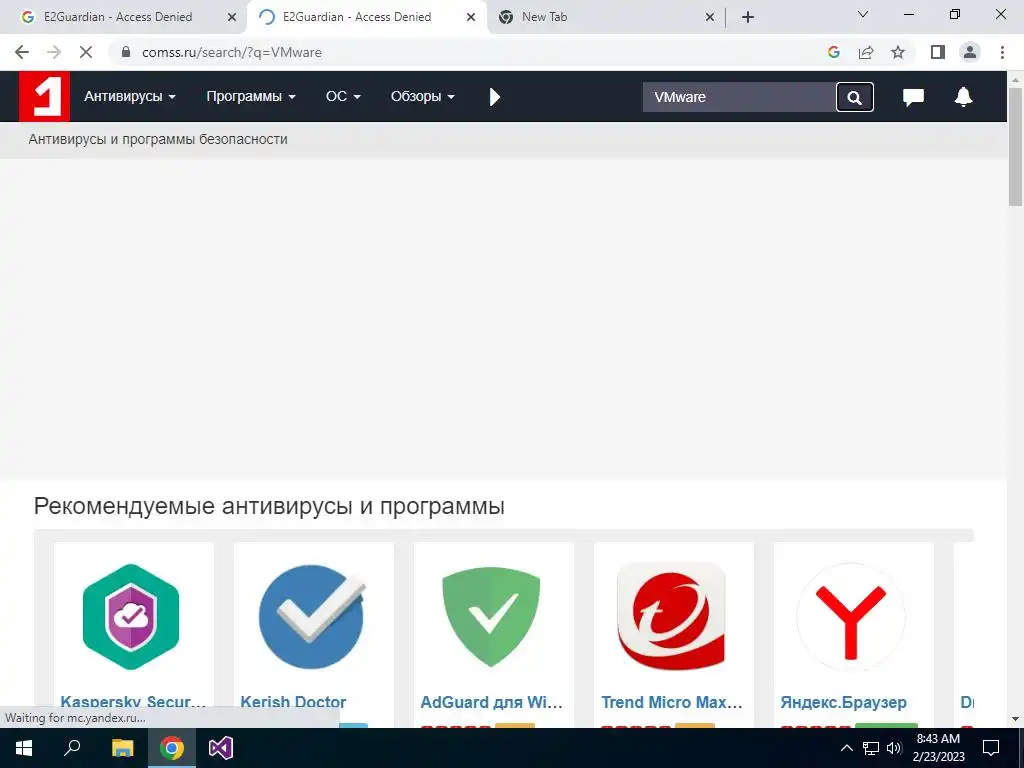Close the New Tab tab
This screenshot has height=768, width=1024.
point(710,18)
